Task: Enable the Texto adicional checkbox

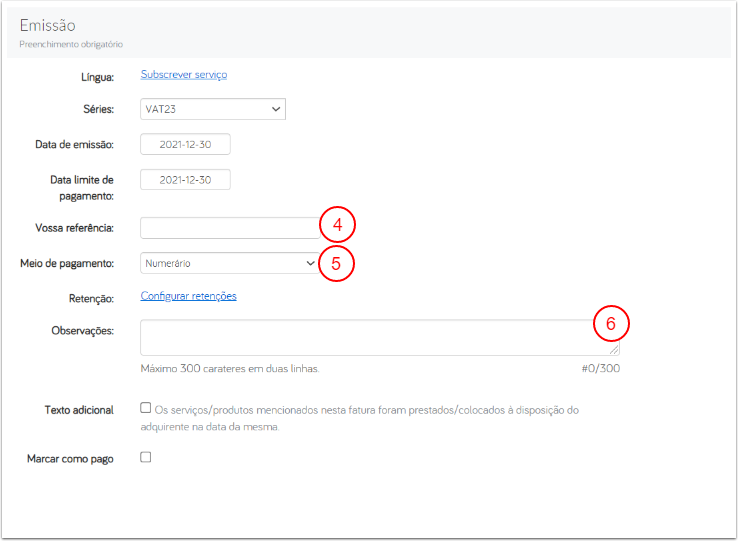Action: (146, 409)
